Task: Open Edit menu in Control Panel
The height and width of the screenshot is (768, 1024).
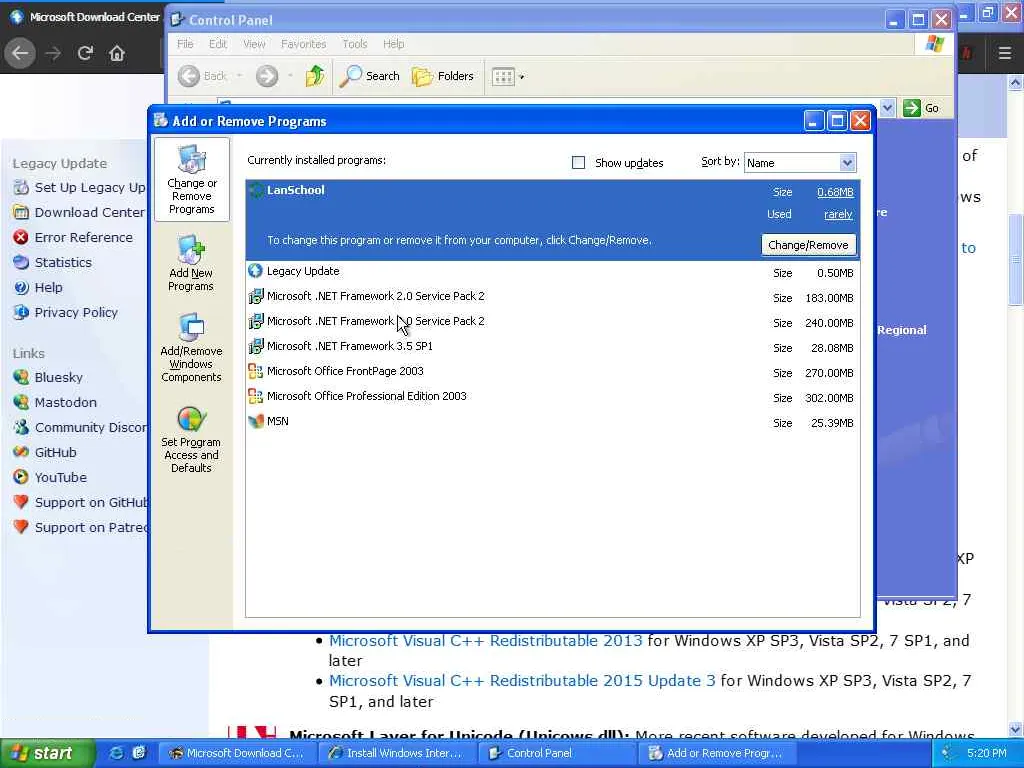Action: tap(217, 44)
